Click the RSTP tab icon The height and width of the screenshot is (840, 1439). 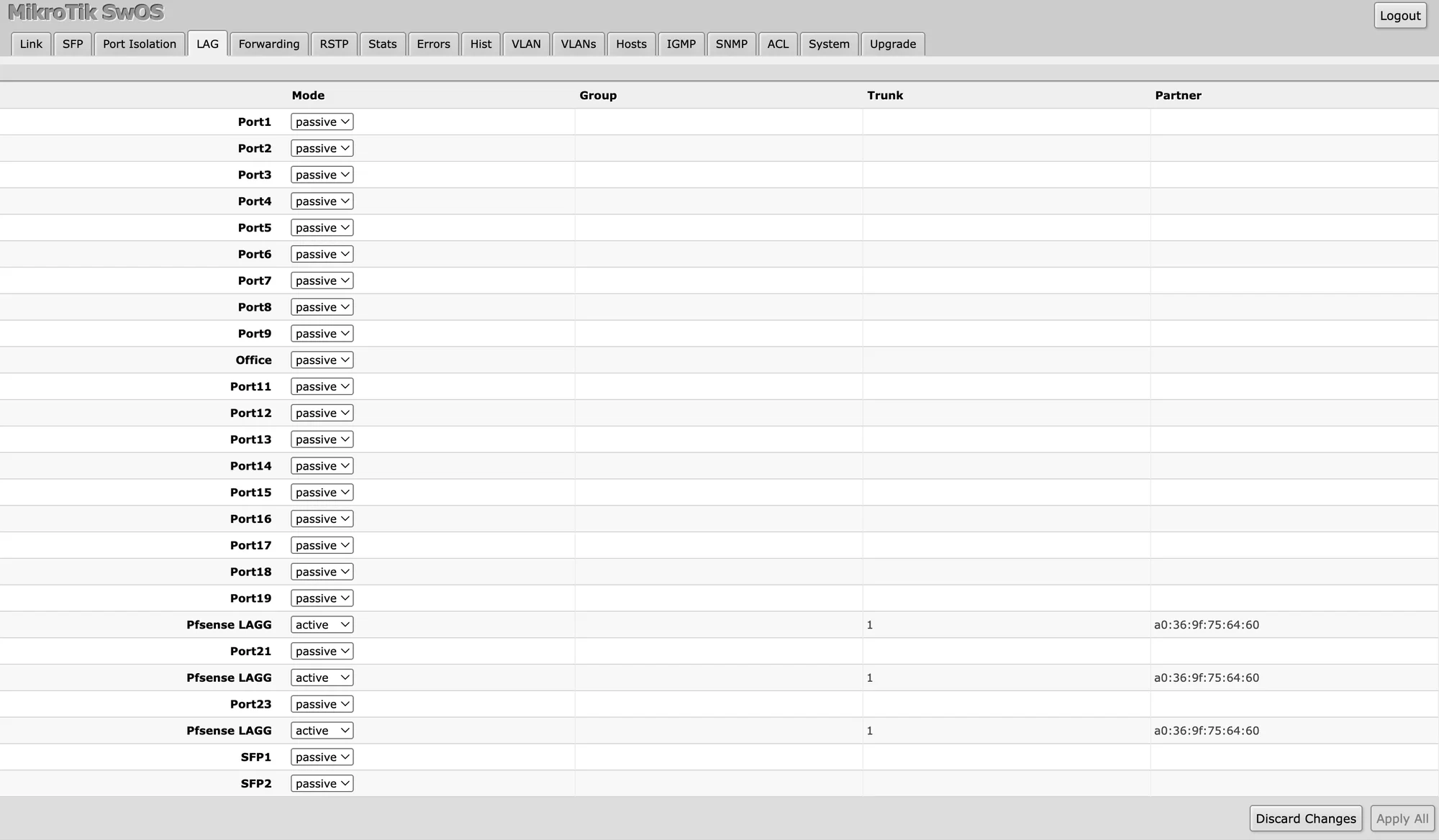[x=333, y=44]
